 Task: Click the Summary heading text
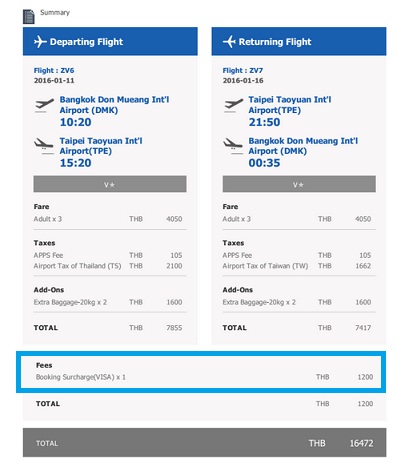coord(55,13)
